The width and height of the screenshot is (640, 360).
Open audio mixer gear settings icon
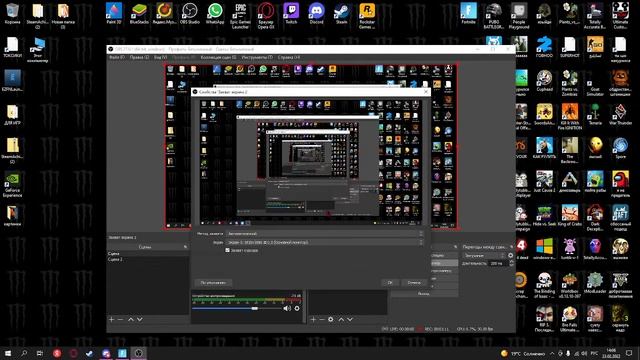pyautogui.click(x=297, y=309)
